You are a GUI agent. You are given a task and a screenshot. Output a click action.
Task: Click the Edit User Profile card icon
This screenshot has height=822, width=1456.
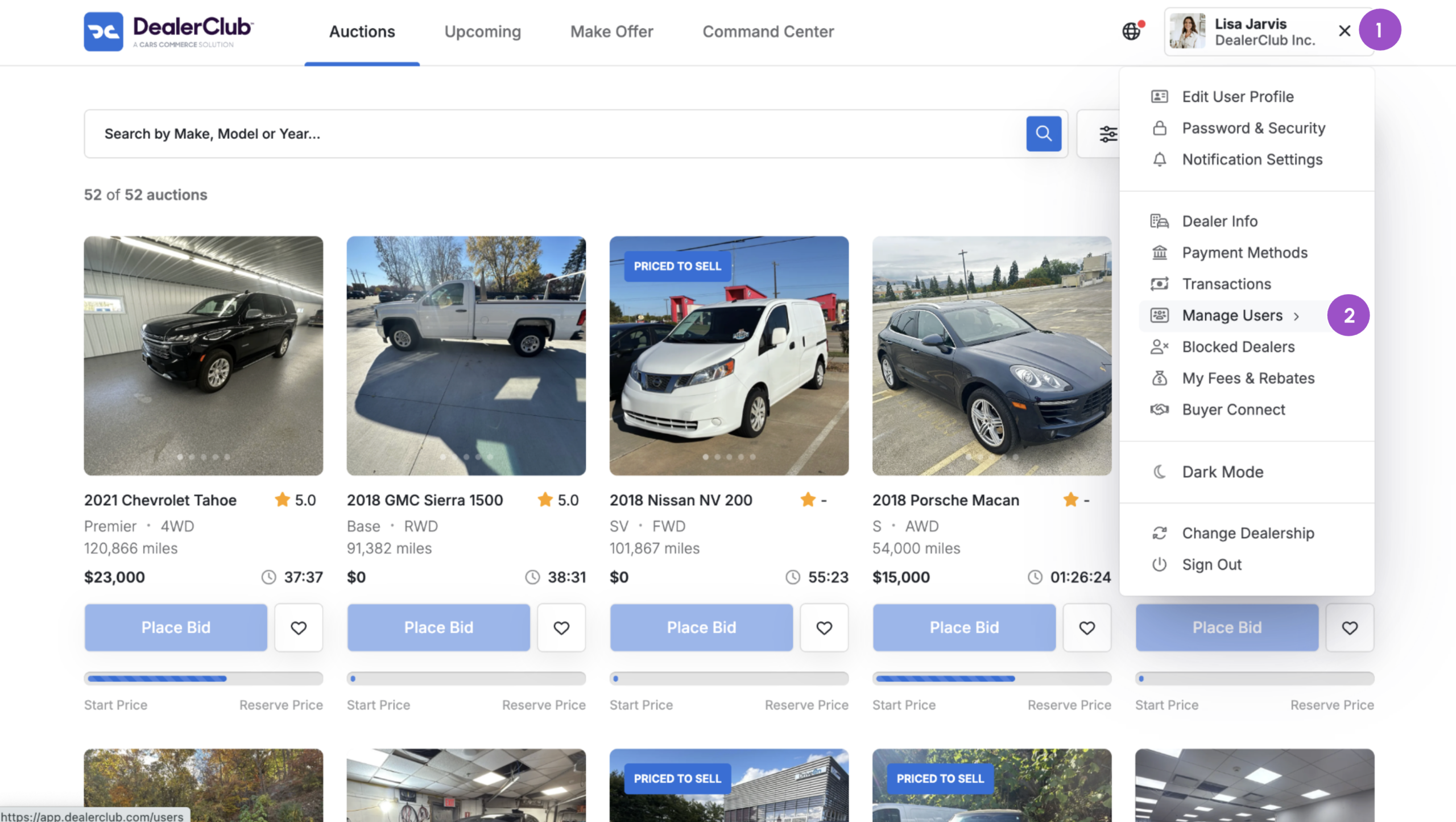1159,97
